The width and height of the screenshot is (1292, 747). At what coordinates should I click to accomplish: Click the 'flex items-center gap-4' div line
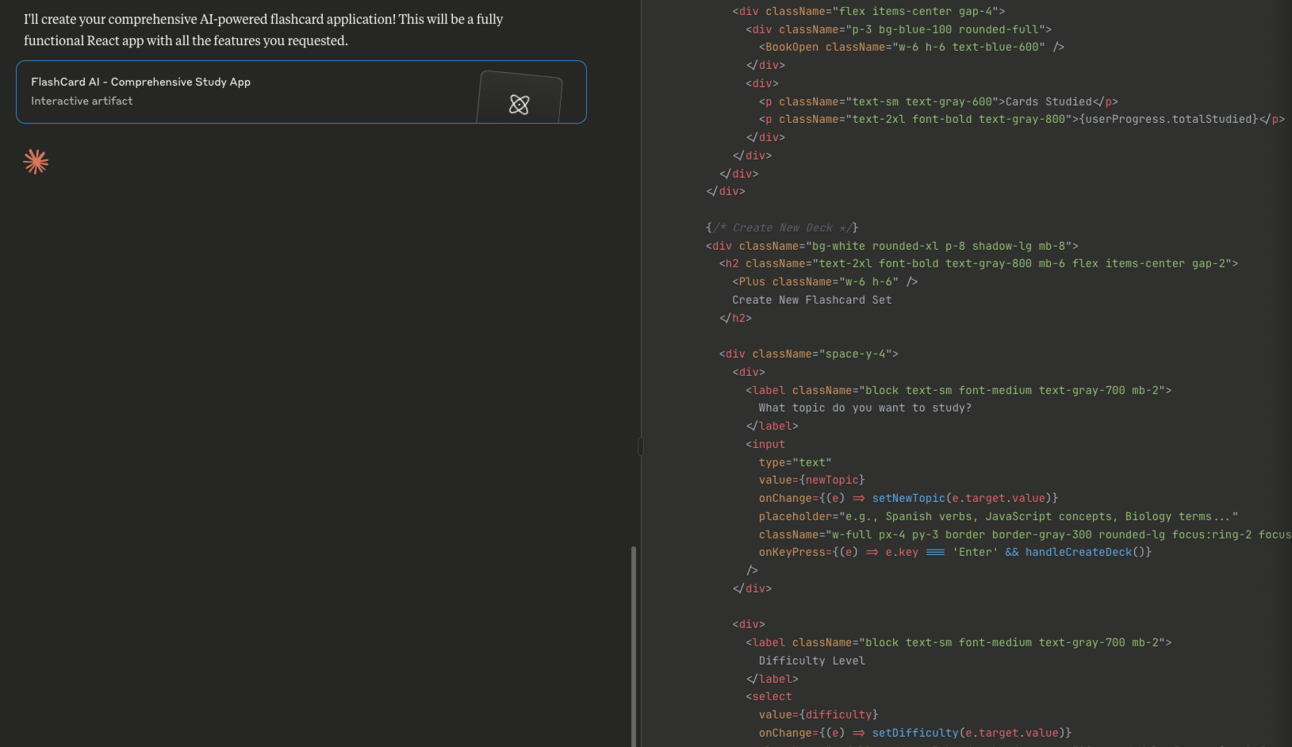pyautogui.click(x=868, y=12)
